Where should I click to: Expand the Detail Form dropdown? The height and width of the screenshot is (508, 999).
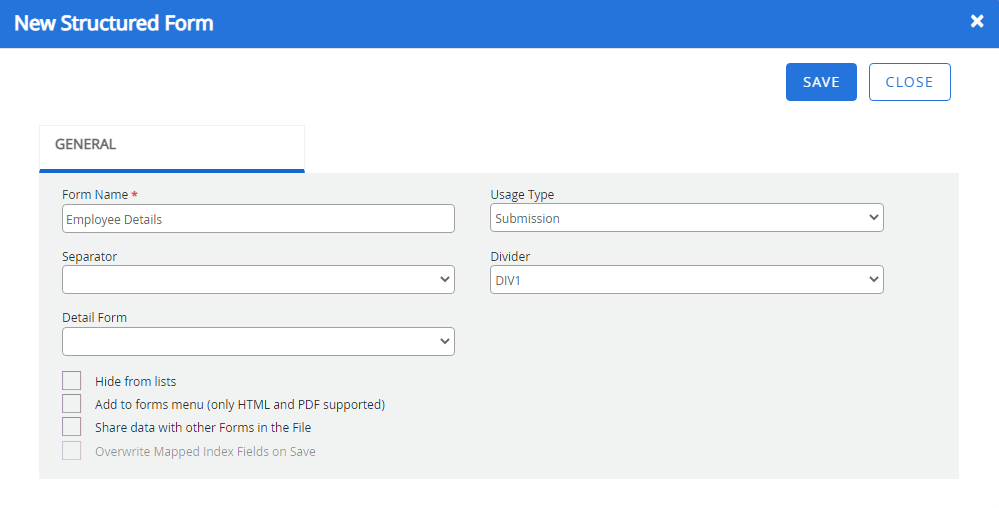pos(258,342)
